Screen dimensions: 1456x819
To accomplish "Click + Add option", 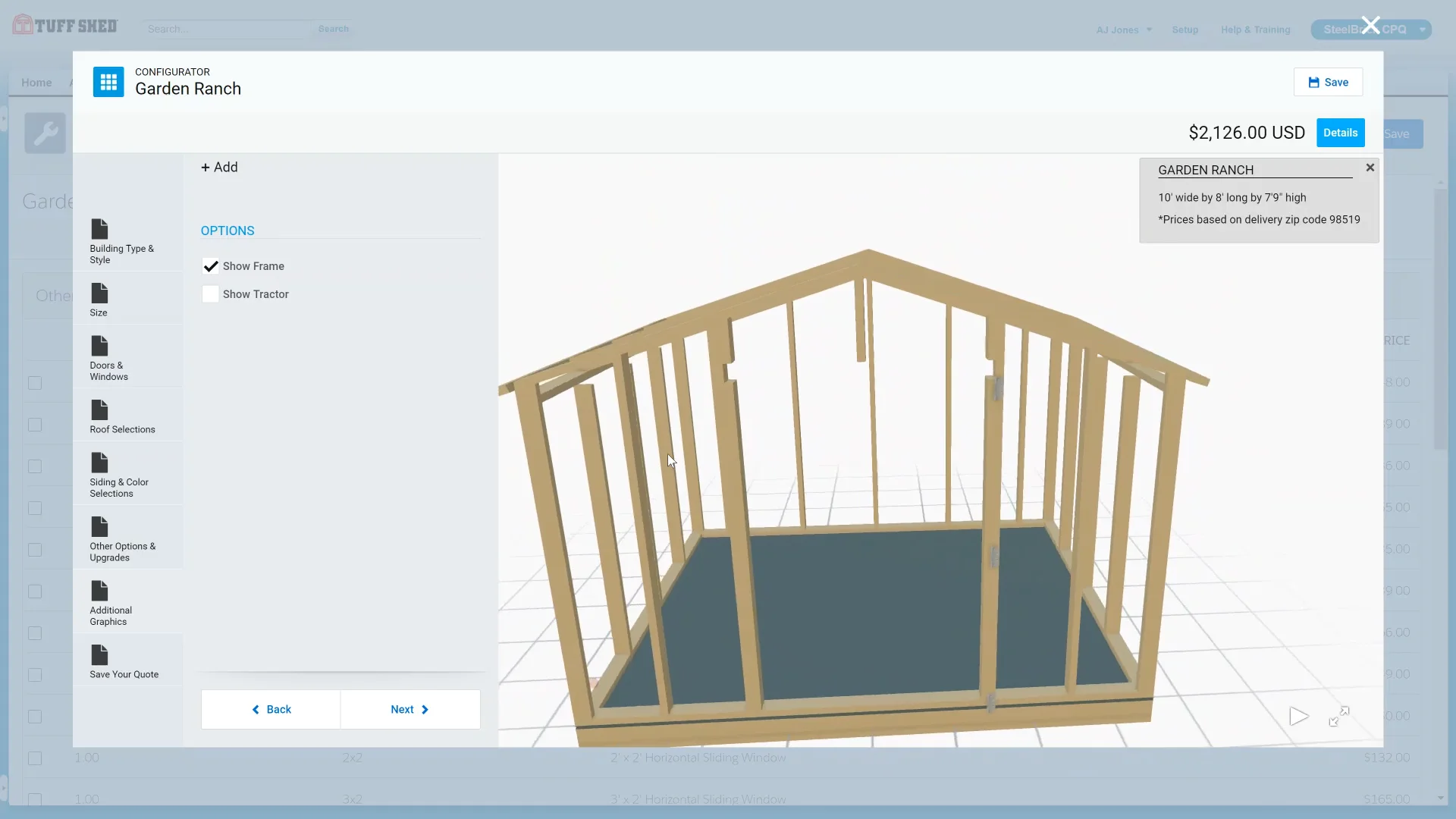I will (219, 167).
